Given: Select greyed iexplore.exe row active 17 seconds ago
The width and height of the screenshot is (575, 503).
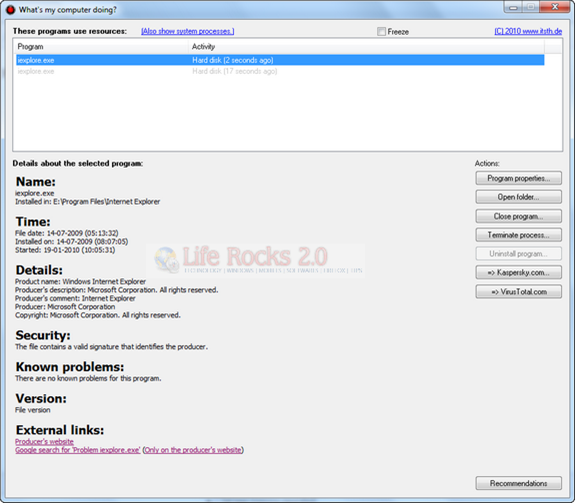Looking at the screenshot, I should (280, 71).
